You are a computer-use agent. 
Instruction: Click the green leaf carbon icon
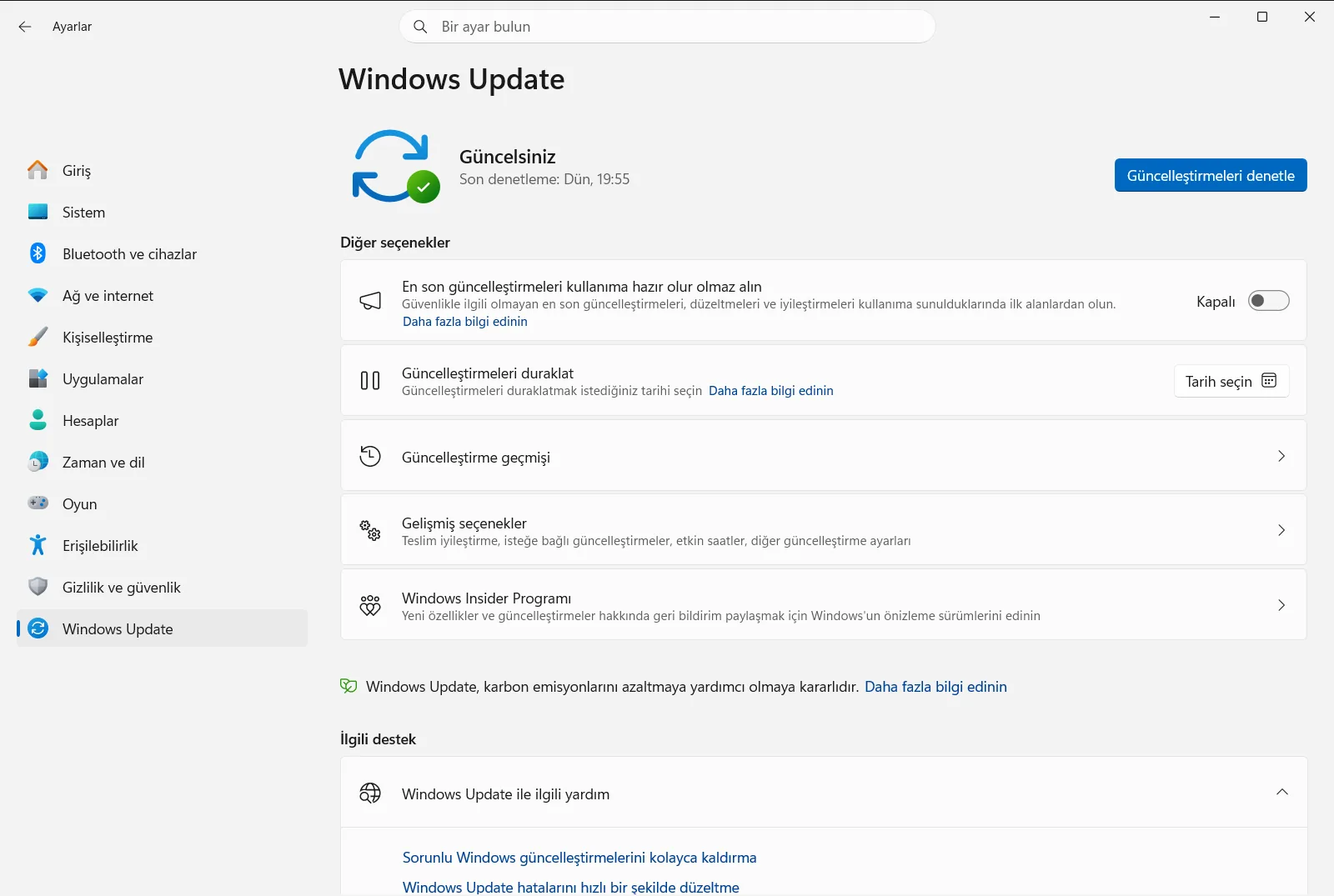(x=349, y=686)
